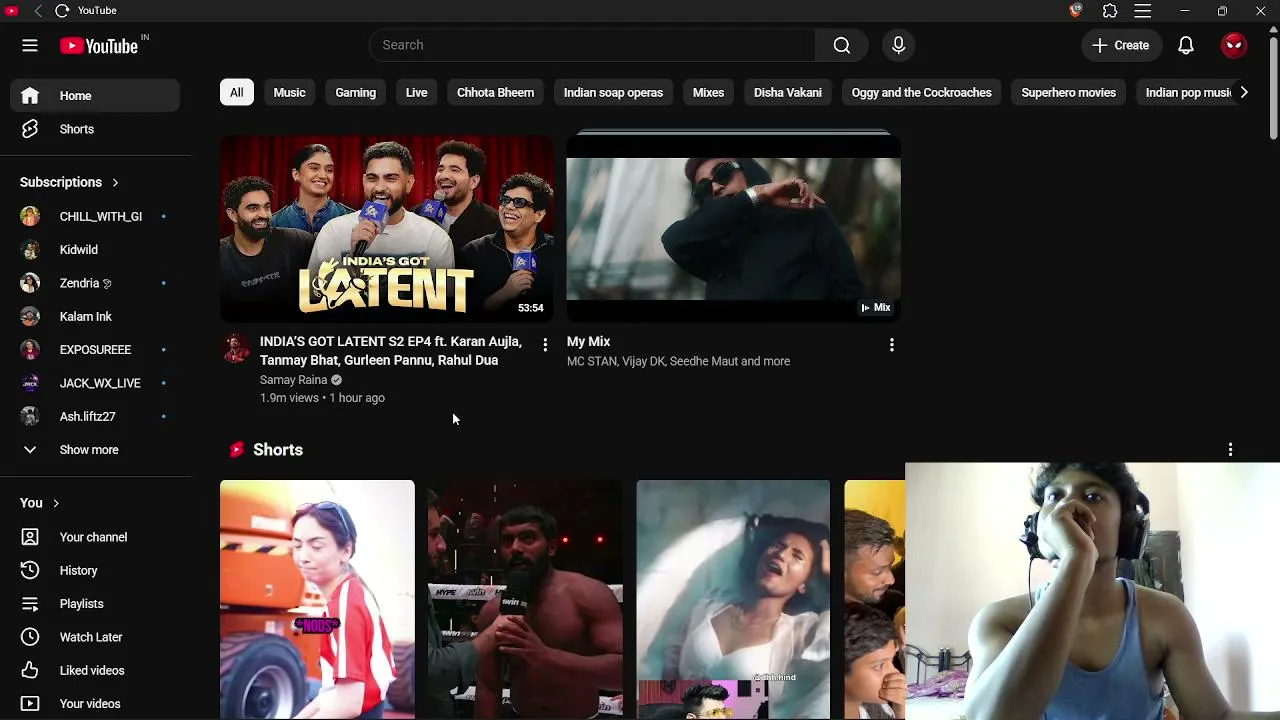Select the Mixes filter chip

pyautogui.click(x=708, y=92)
